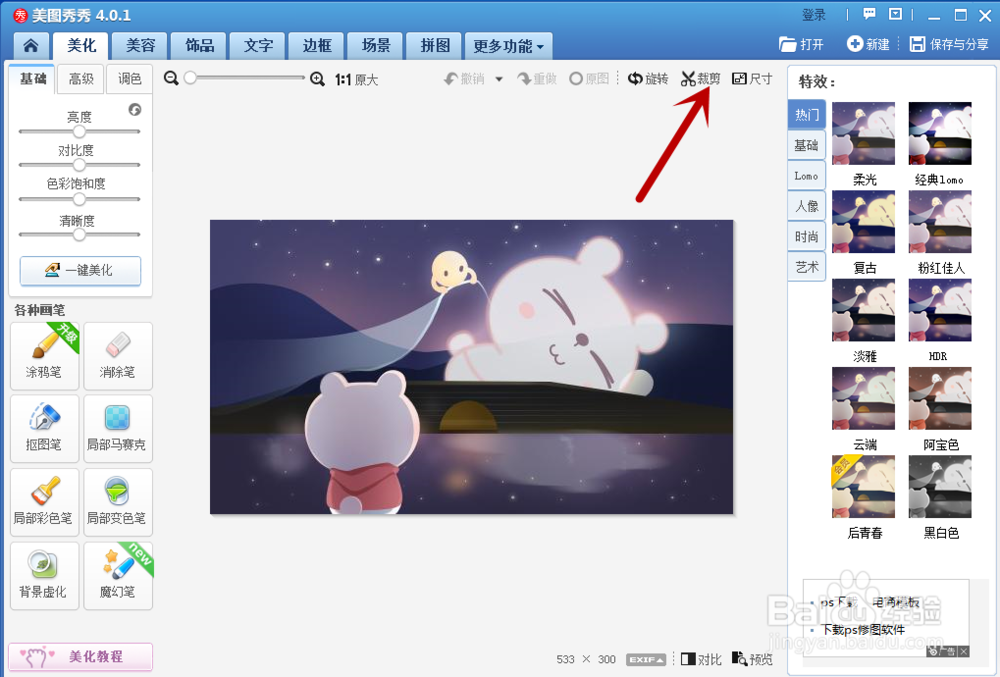This screenshot has width=1000, height=677.
Task: Click the 清晰度 sharpness slider handle
Action: click(x=79, y=235)
